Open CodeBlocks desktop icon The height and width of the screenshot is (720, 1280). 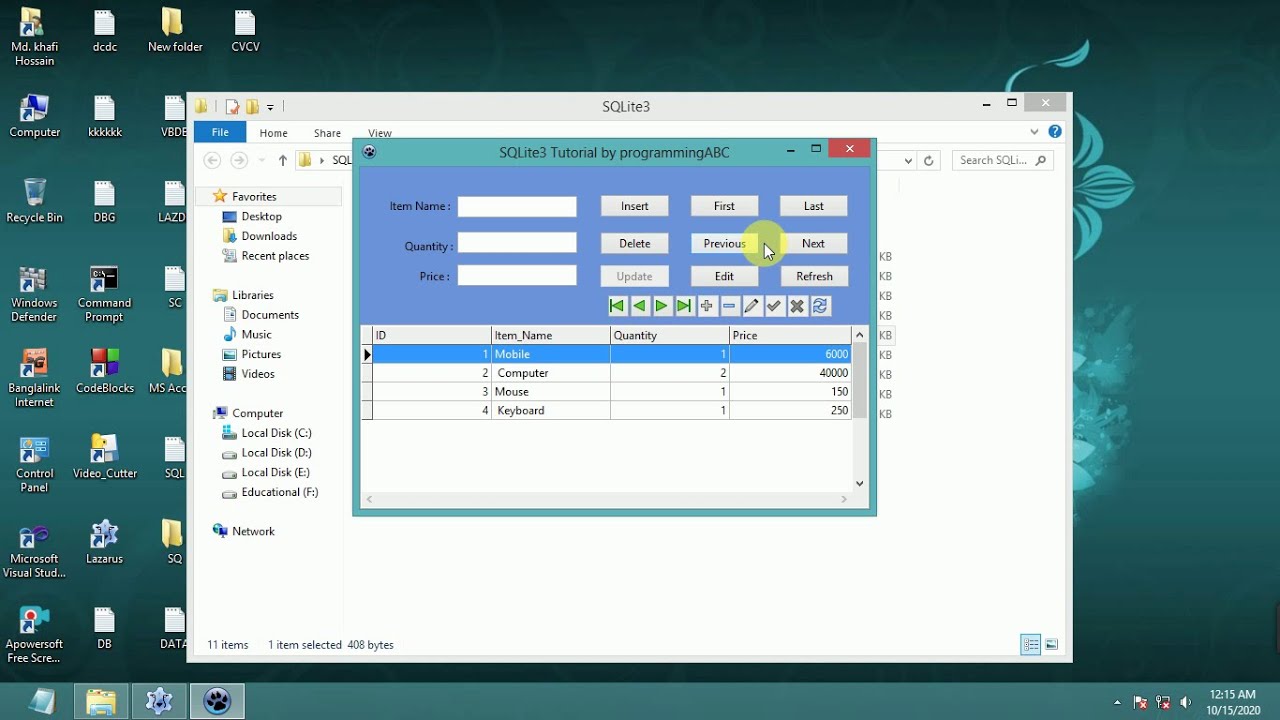[104, 371]
